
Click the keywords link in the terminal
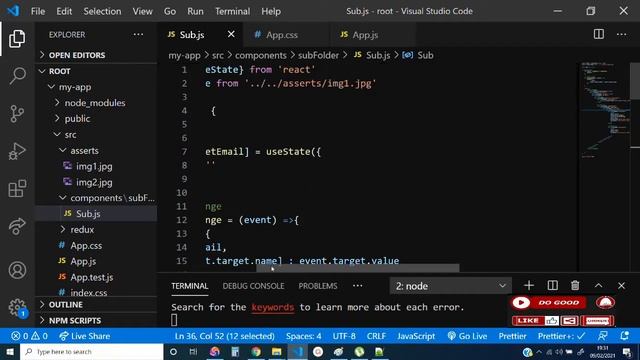[273, 307]
